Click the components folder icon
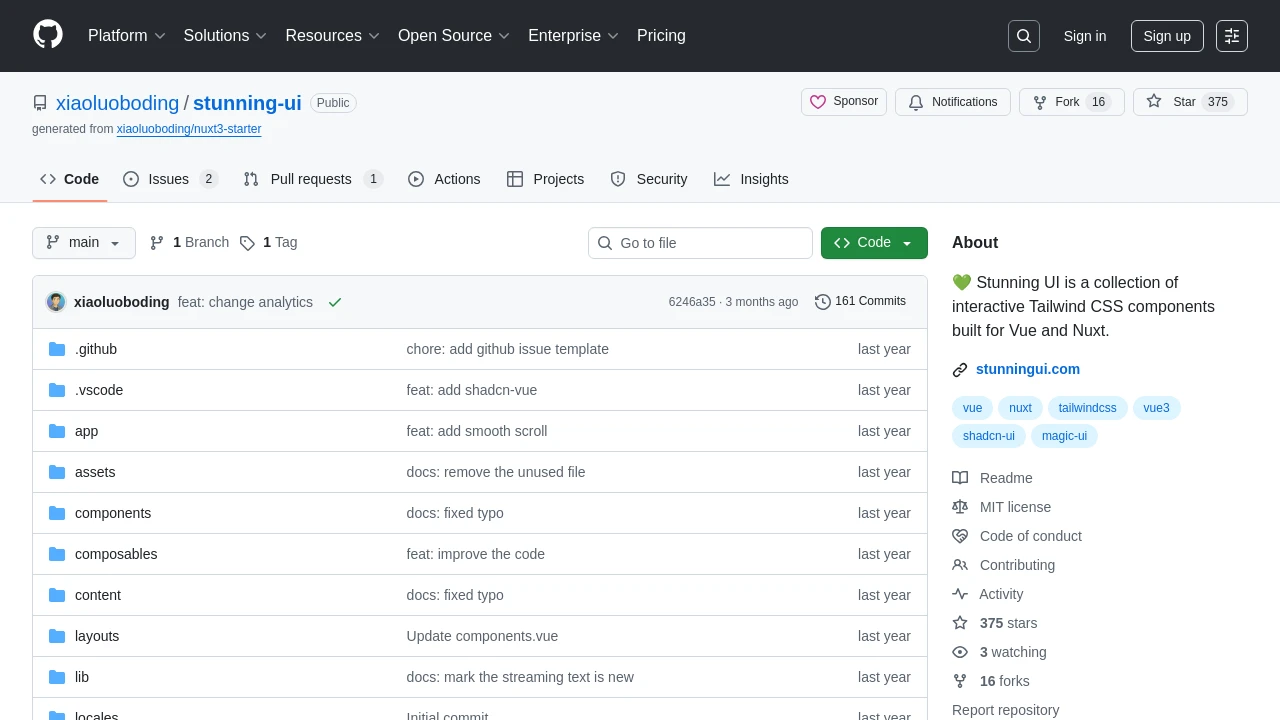Image resolution: width=1280 pixels, height=720 pixels. click(57, 513)
